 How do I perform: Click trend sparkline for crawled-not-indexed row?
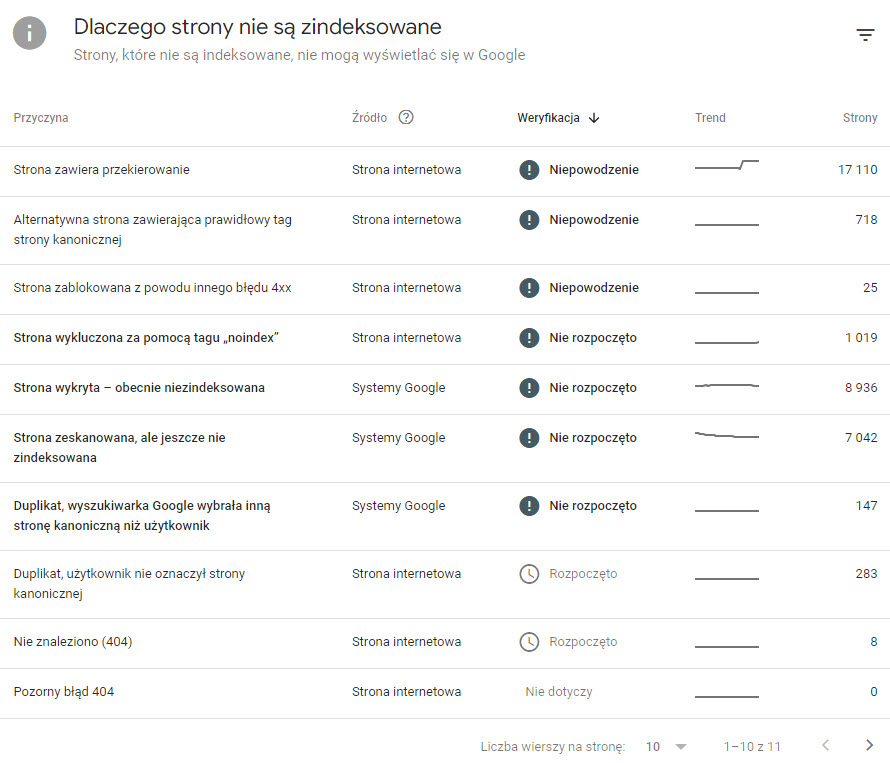(727, 436)
